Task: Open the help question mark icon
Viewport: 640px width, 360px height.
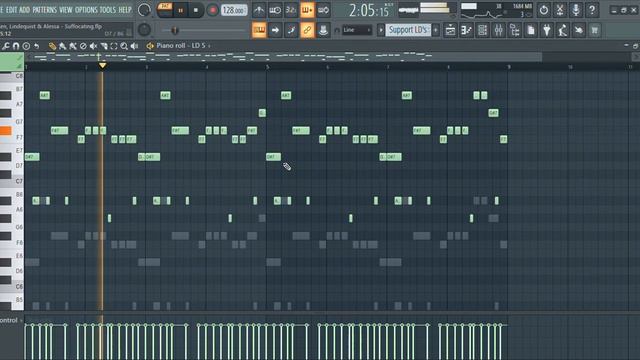Action: 592,10
